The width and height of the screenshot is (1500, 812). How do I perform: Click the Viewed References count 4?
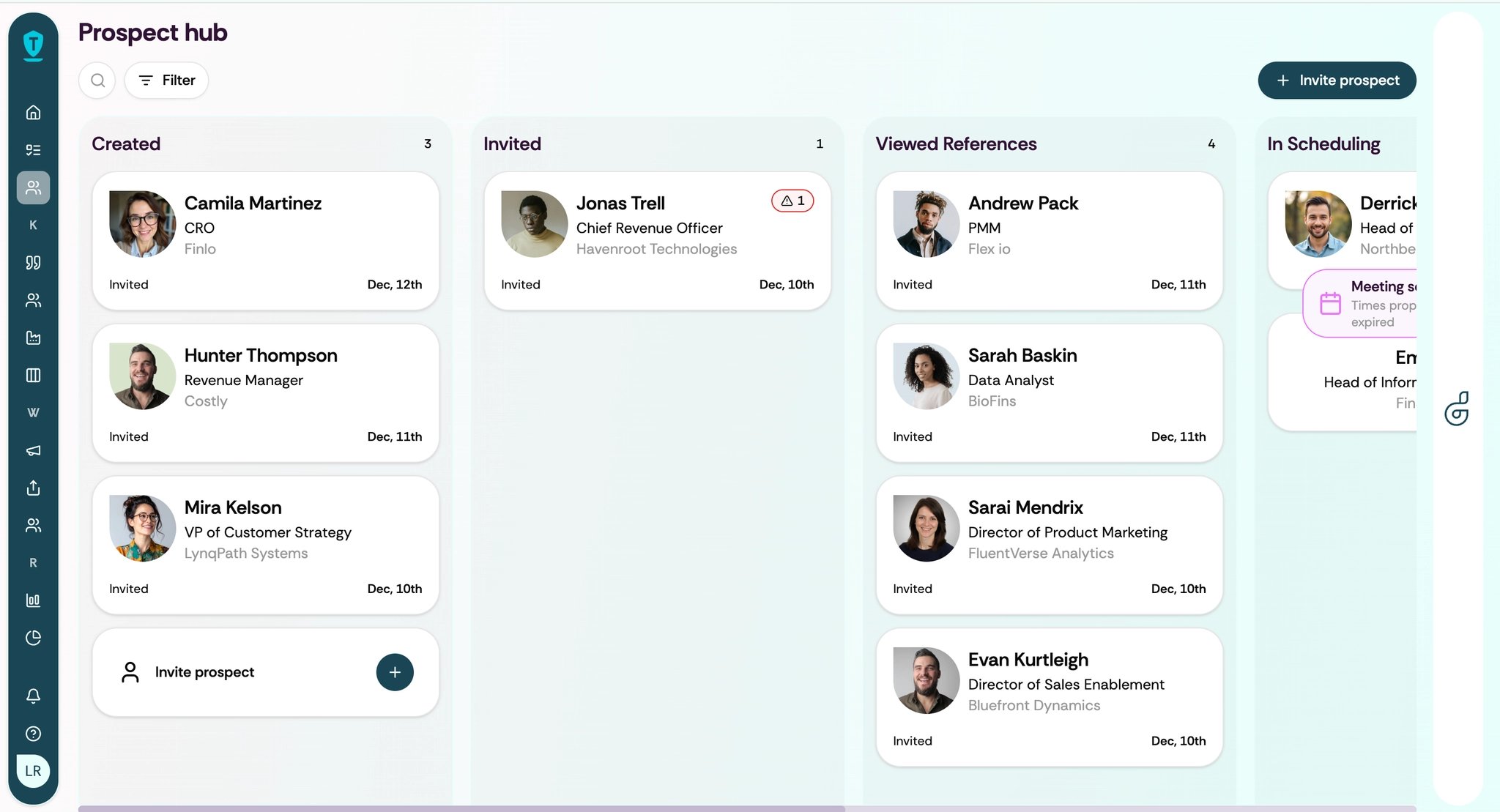[x=1211, y=144]
